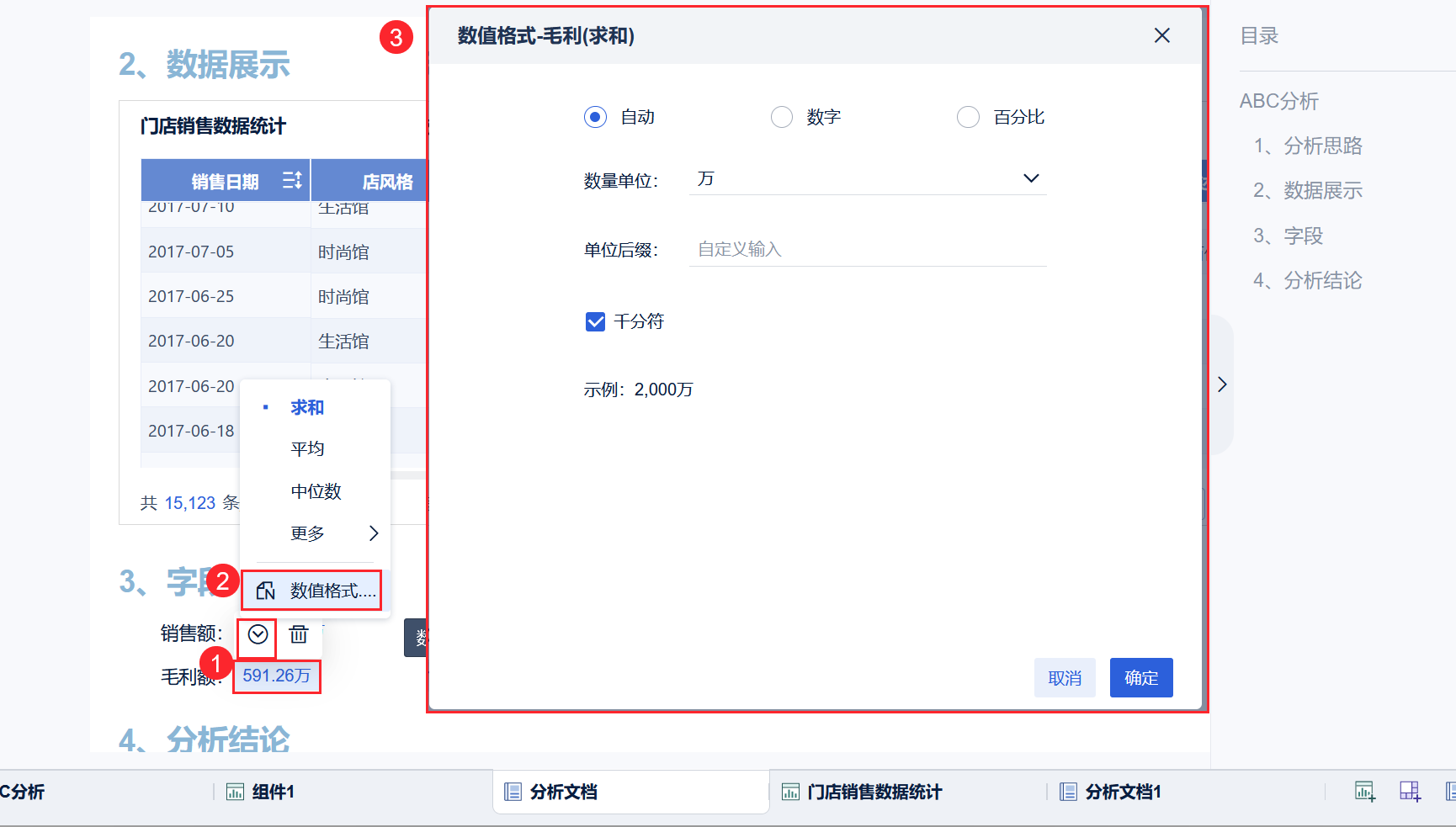Select the 数字 radio option
The width and height of the screenshot is (1456, 827).
(782, 117)
